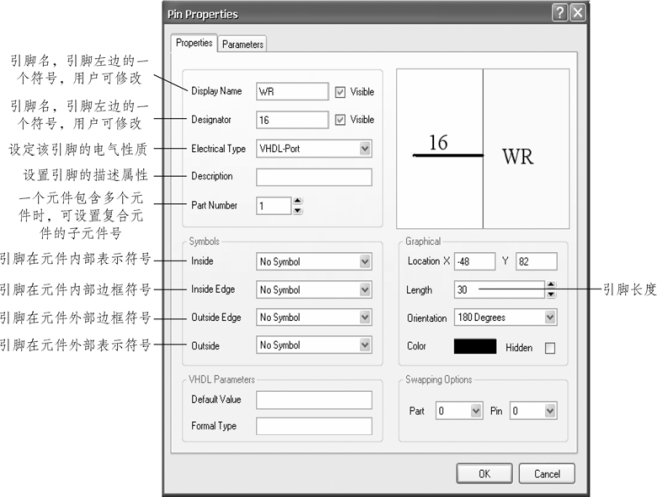
Task: Increase Part Number with up arrow
Action: click(297, 201)
